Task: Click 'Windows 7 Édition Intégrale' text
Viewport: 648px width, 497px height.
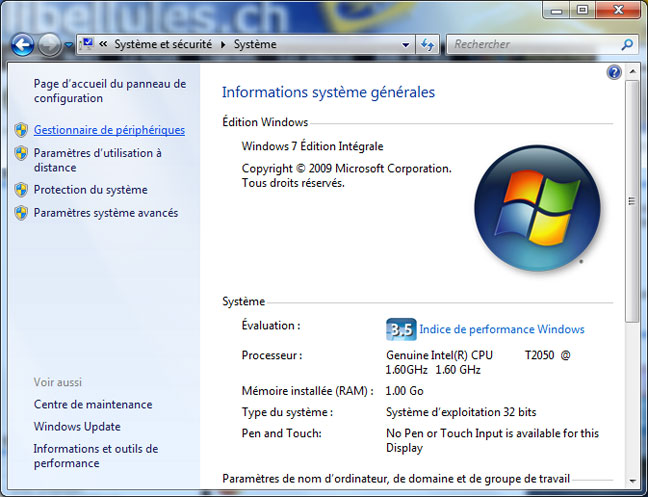Action: tap(312, 146)
